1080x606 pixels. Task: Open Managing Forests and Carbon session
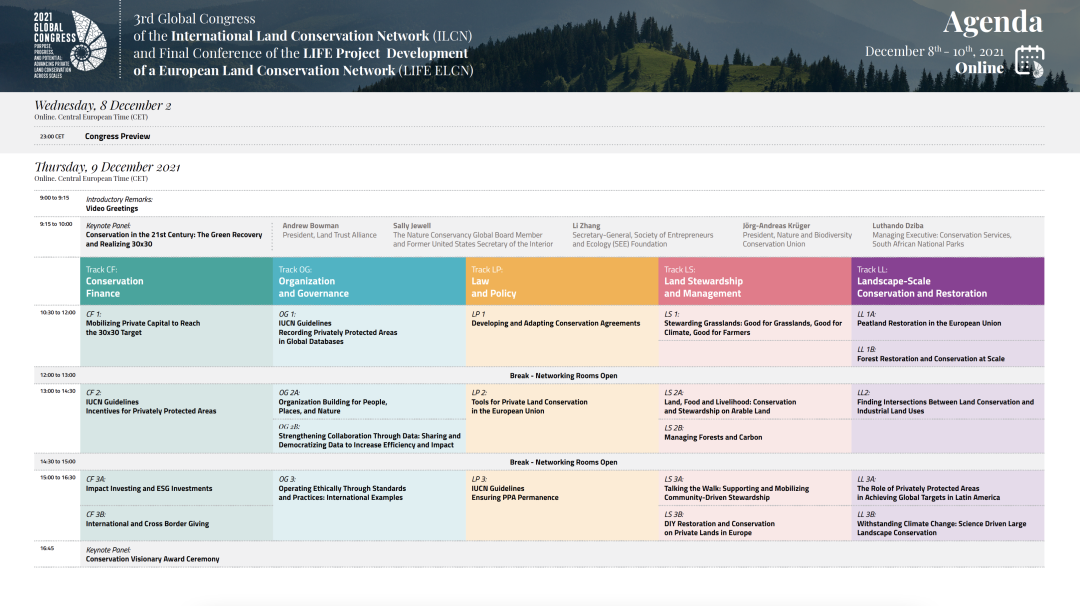[x=713, y=437]
